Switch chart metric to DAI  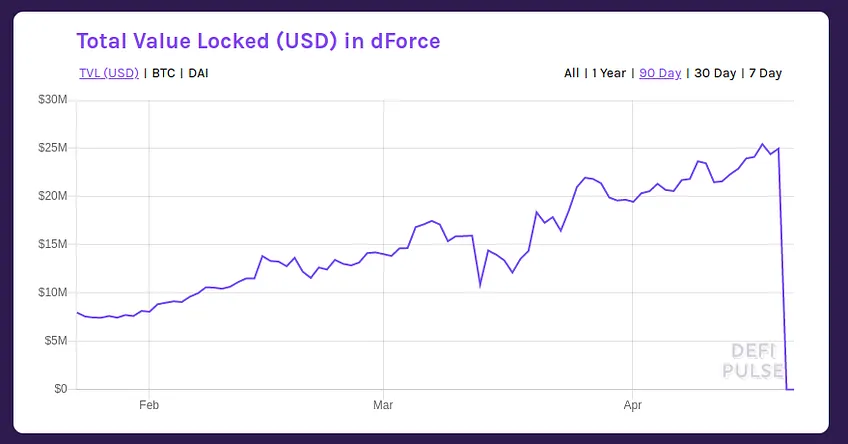coord(198,73)
